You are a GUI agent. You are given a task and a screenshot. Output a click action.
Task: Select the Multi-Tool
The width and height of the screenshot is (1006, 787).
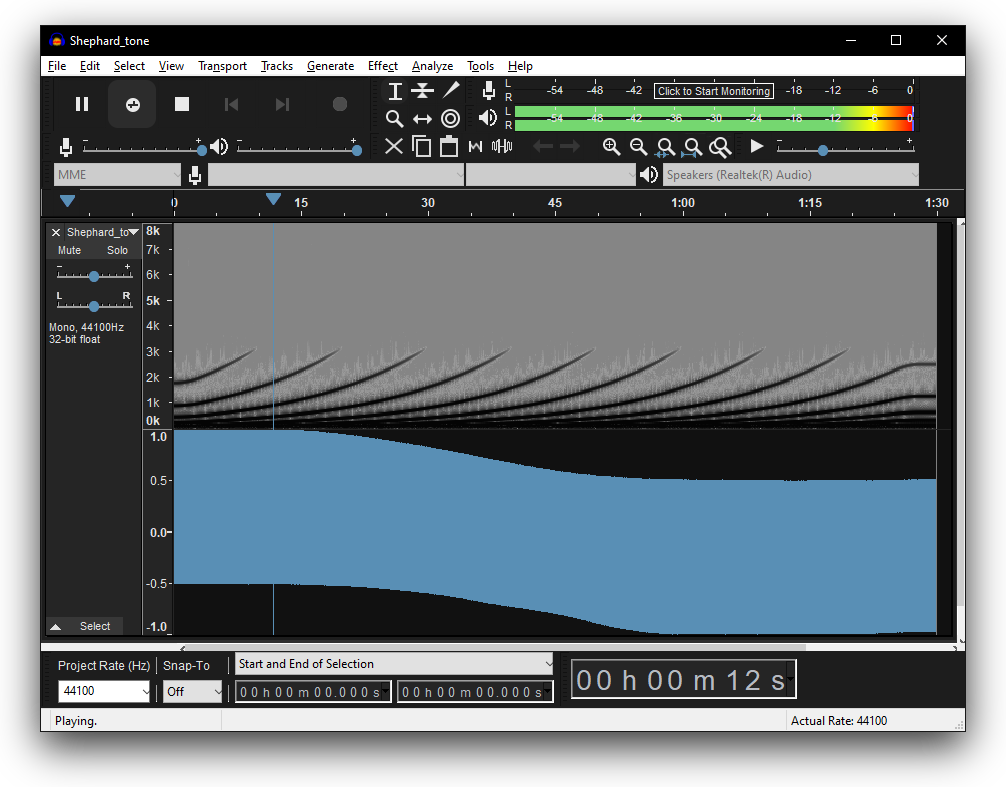[450, 119]
